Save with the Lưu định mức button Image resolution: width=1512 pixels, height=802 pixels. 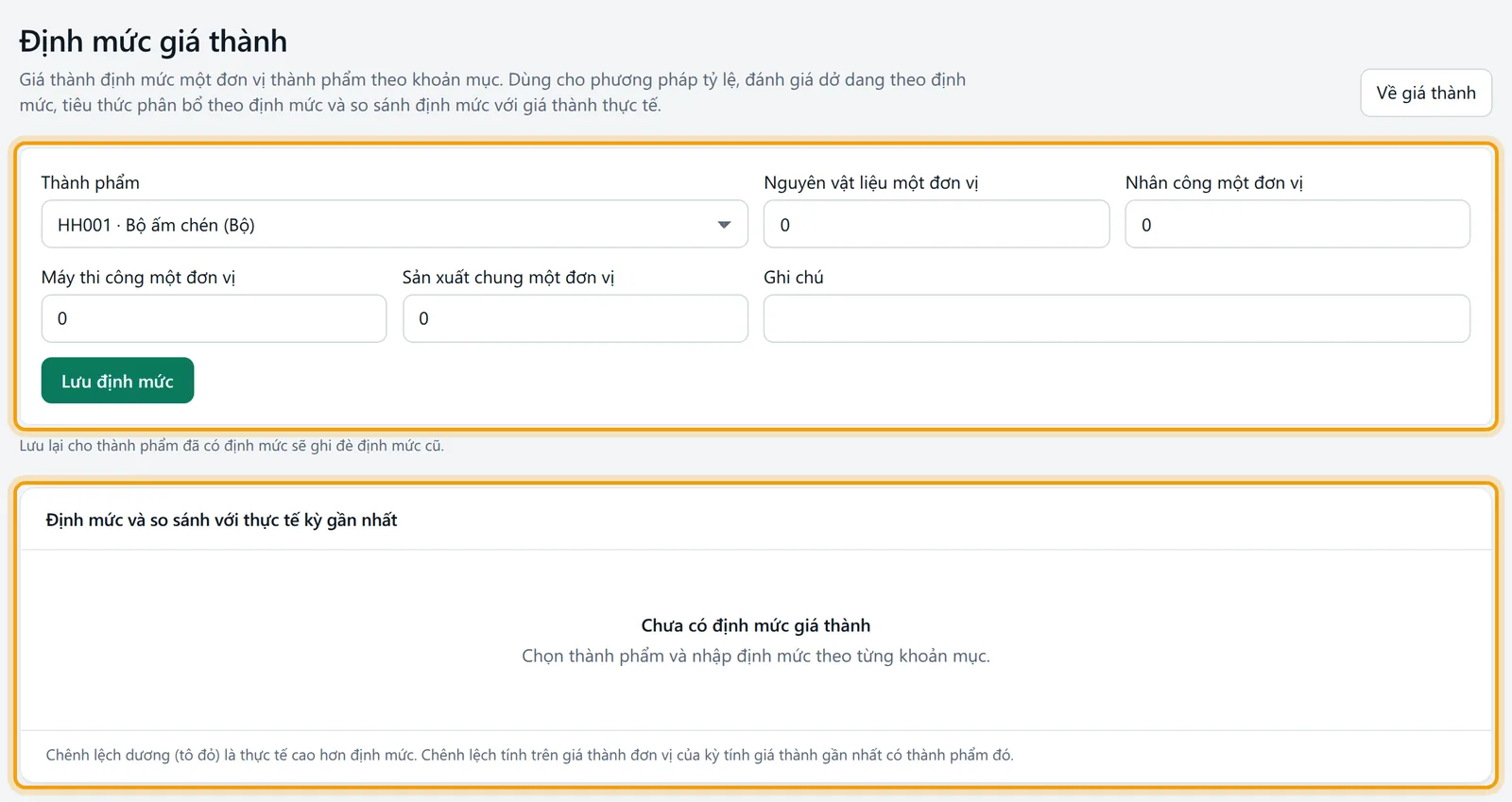point(117,381)
